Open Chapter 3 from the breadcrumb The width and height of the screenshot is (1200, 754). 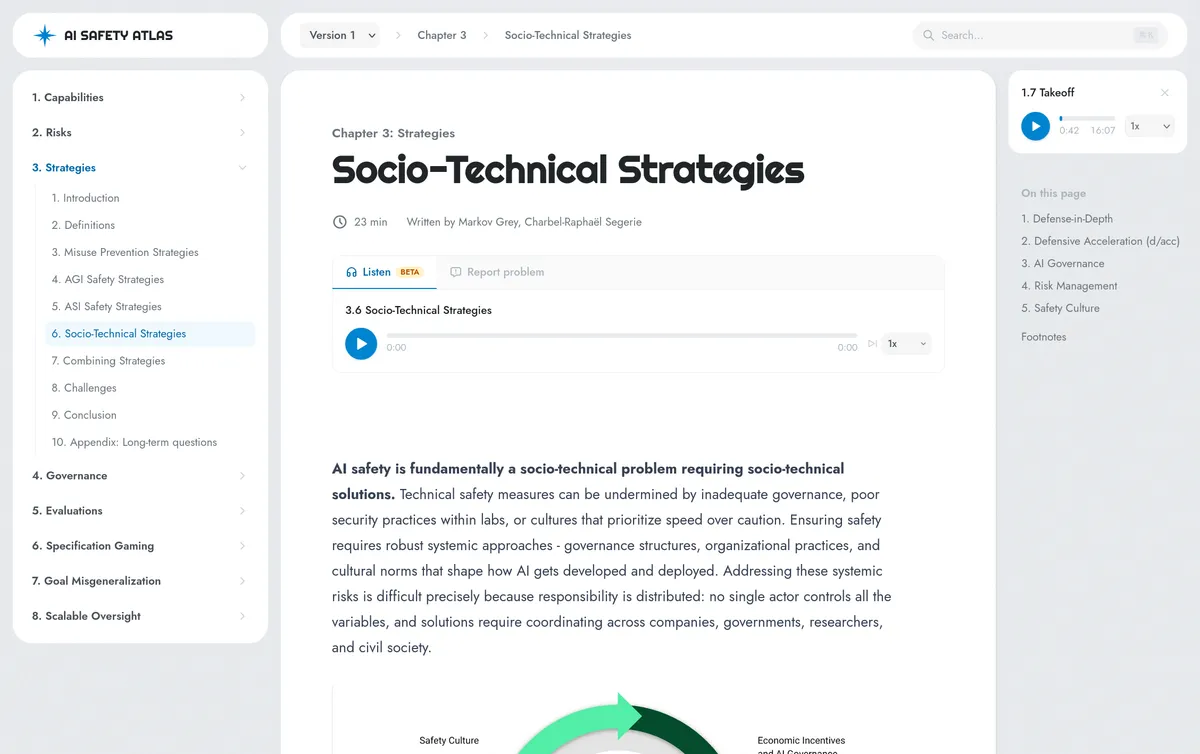pyautogui.click(x=442, y=35)
